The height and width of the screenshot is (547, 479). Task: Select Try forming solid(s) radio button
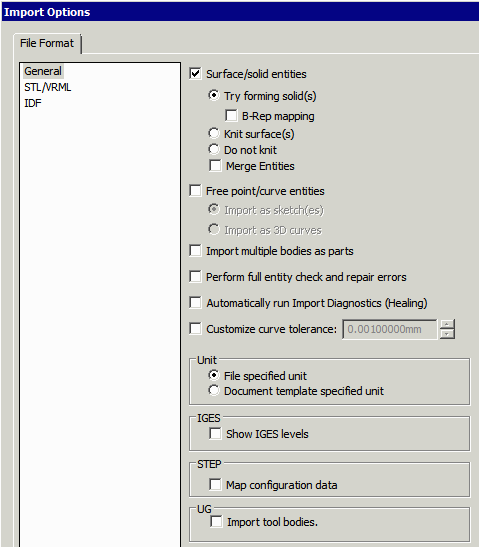[214, 95]
